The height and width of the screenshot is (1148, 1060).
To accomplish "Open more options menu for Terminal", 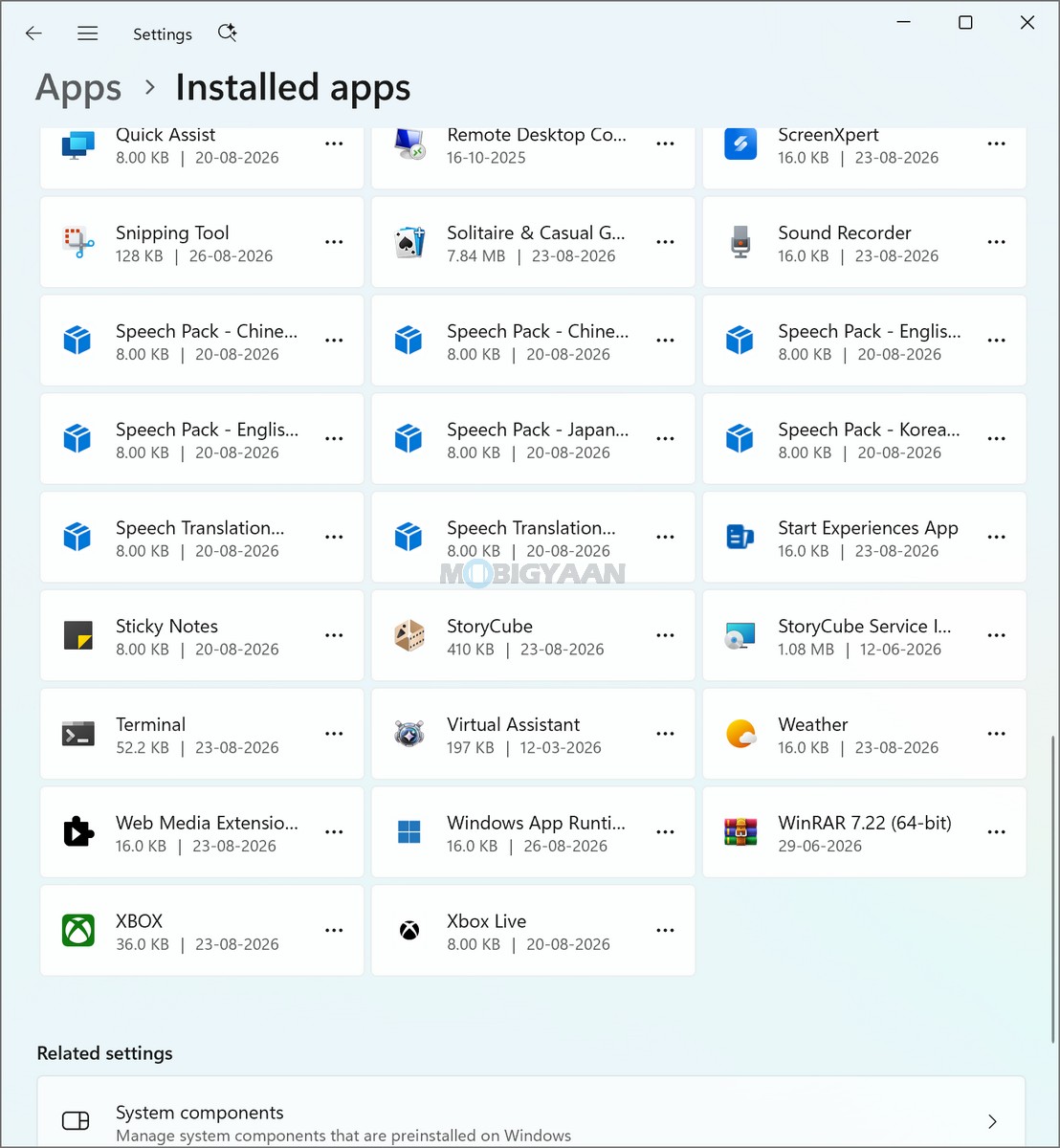I will click(334, 735).
